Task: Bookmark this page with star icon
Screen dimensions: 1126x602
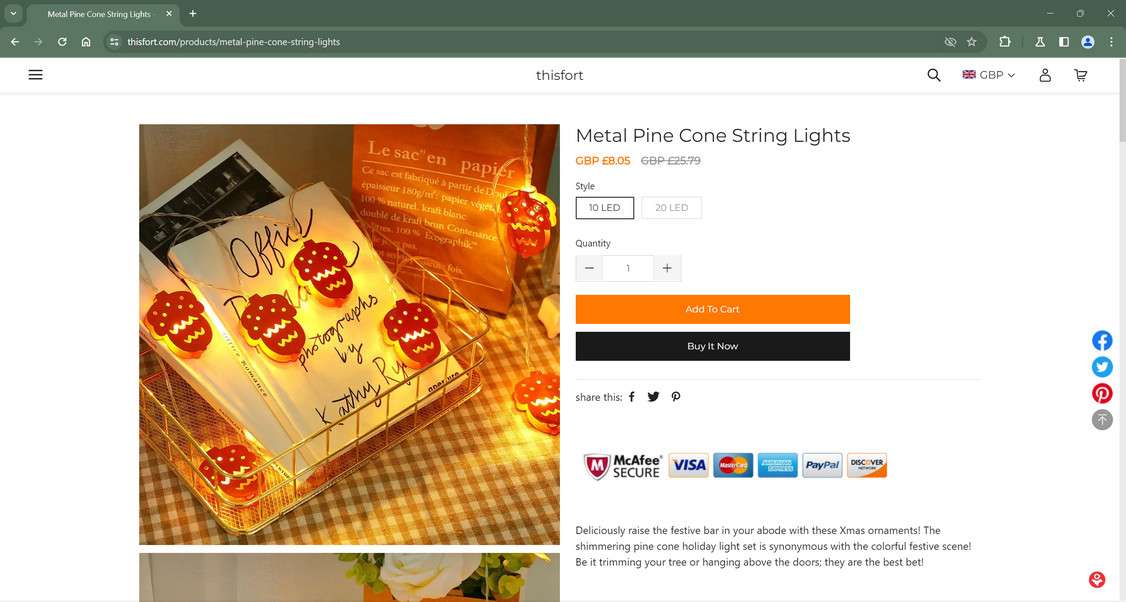Action: (972, 42)
